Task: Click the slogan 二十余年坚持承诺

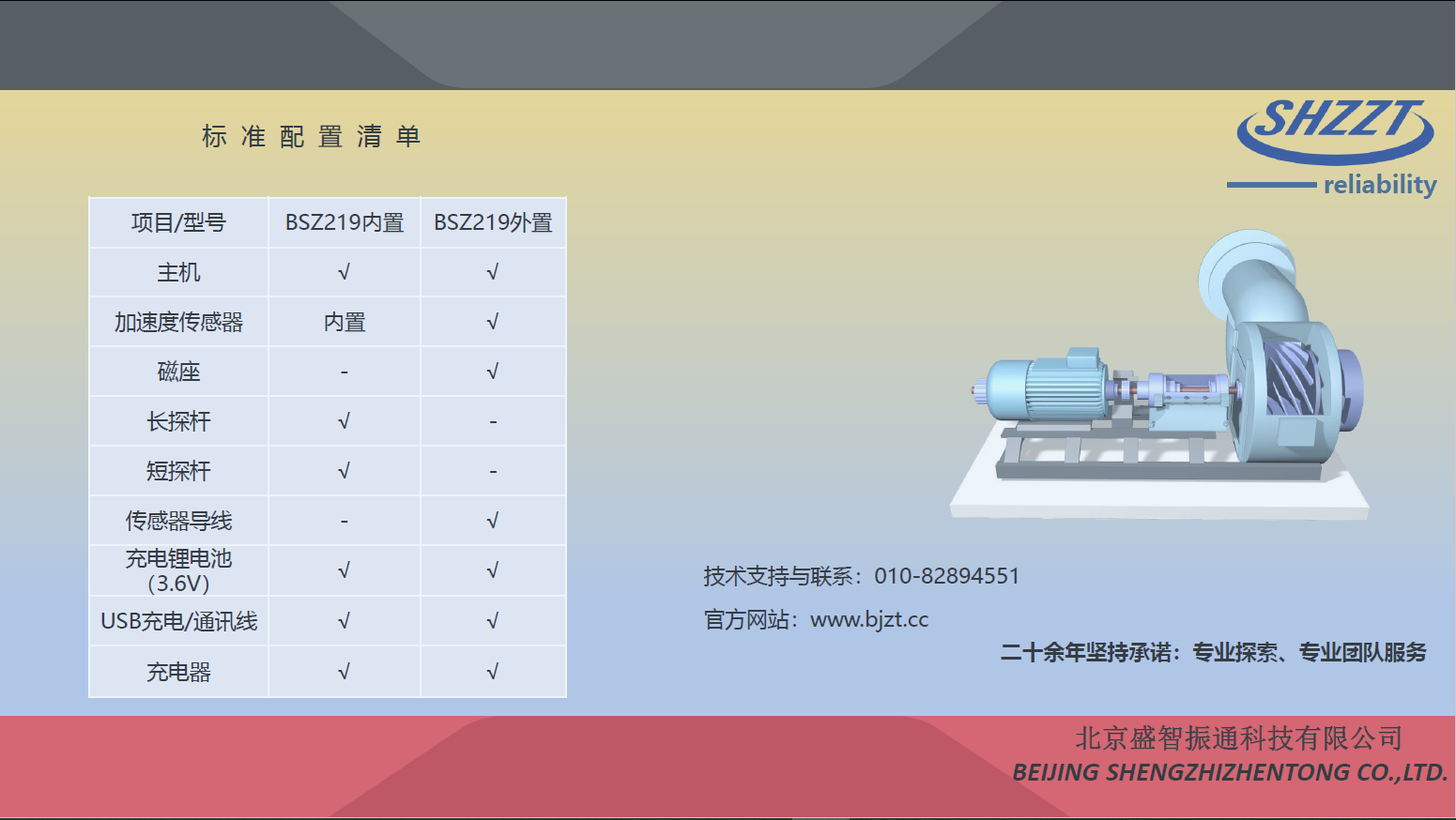Action: point(1086,652)
